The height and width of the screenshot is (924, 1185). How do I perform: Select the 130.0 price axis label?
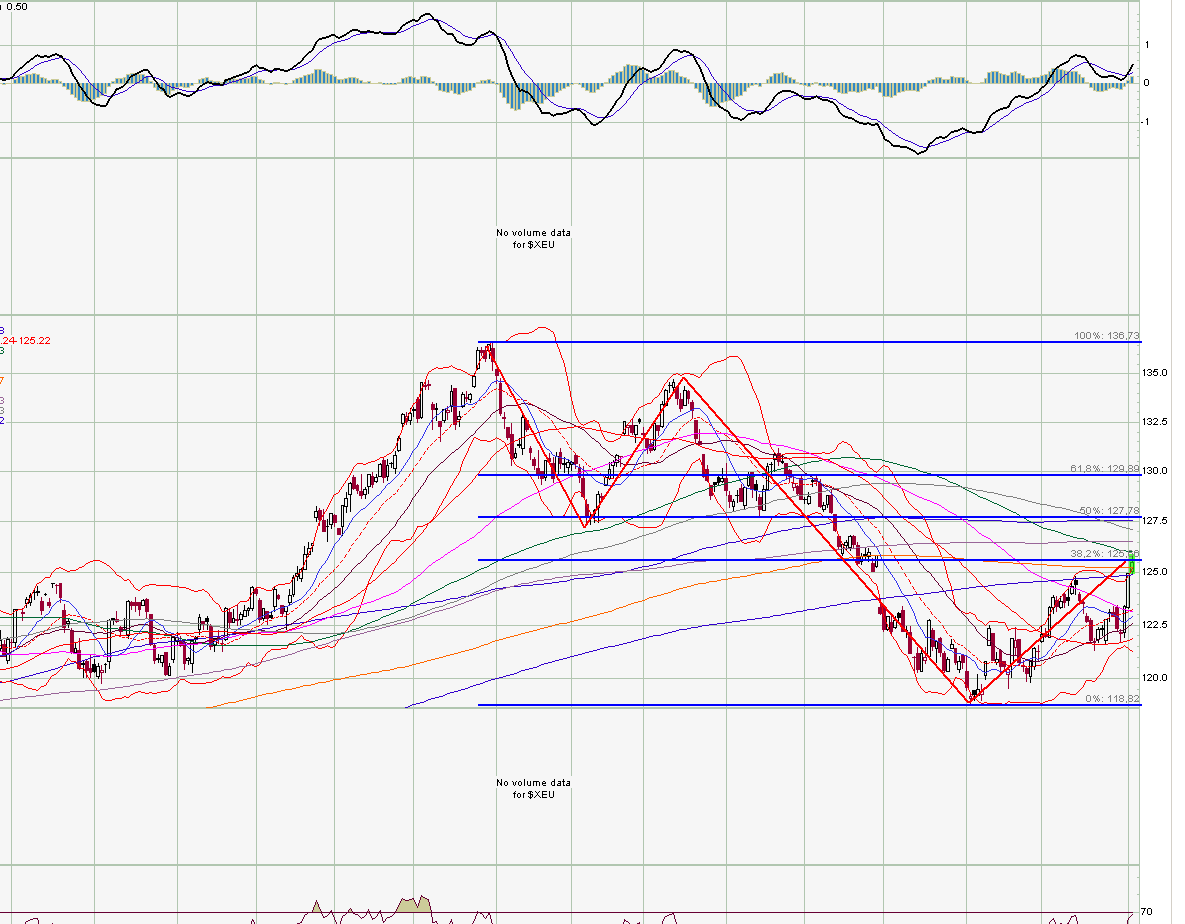click(x=1154, y=471)
